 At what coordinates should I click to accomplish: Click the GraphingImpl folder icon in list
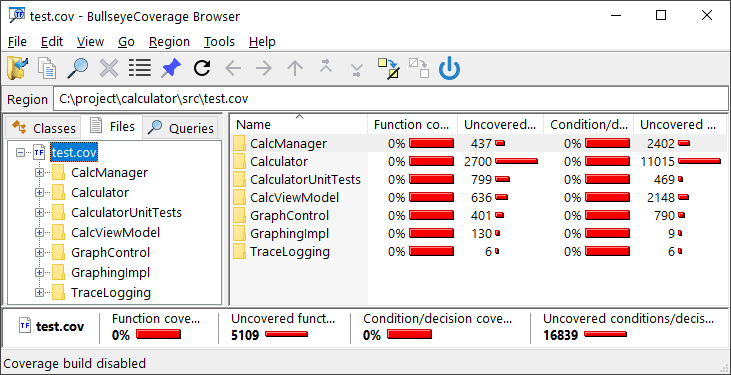click(x=240, y=233)
